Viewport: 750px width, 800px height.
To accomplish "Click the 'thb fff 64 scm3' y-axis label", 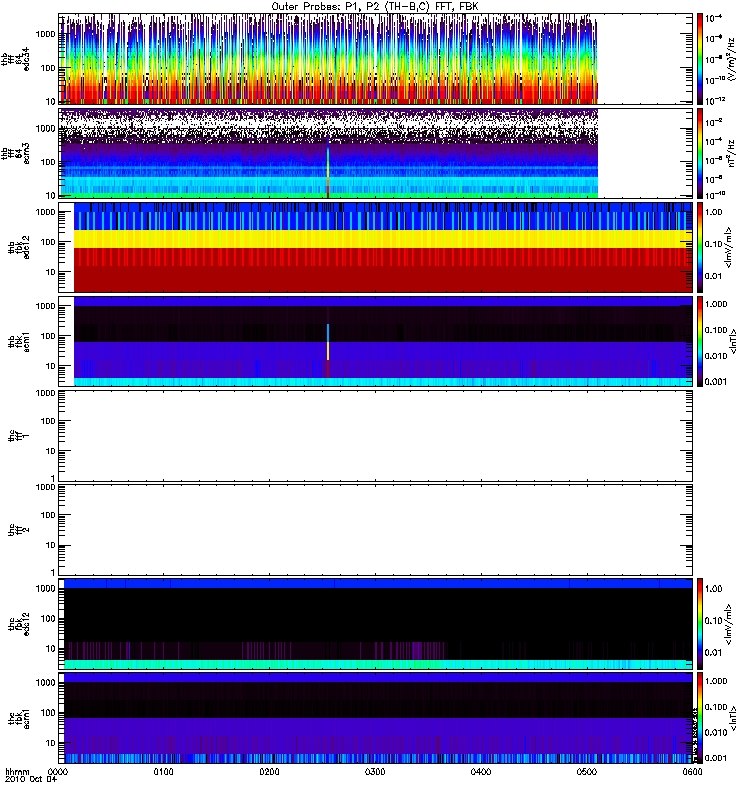I will click(x=15, y=153).
